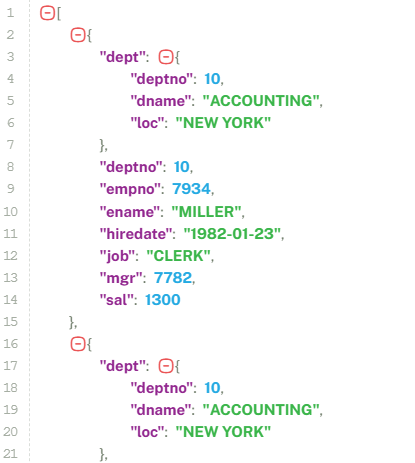Click the deptno value 10 on line 8

[x=181, y=167]
